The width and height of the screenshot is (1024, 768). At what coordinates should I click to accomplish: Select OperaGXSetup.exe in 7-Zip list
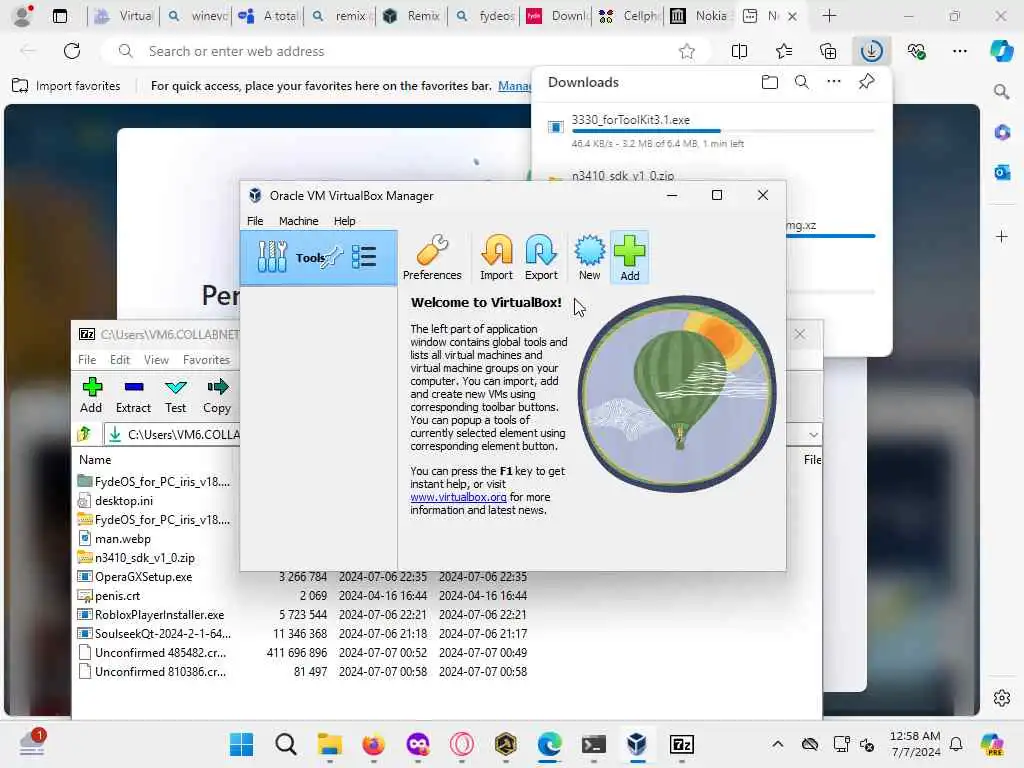click(x=144, y=577)
